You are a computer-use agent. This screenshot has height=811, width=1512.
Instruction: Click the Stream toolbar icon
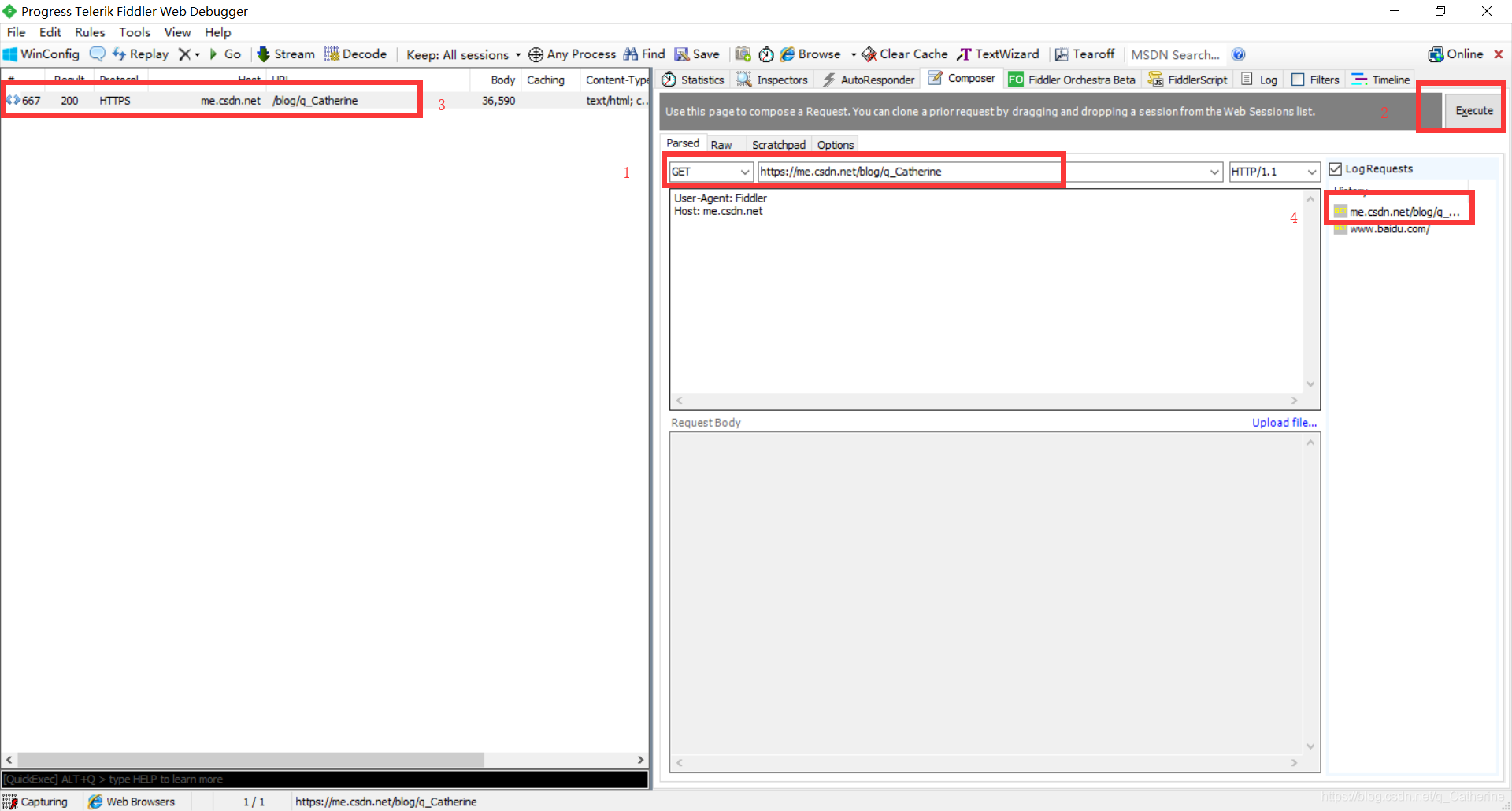tap(285, 54)
